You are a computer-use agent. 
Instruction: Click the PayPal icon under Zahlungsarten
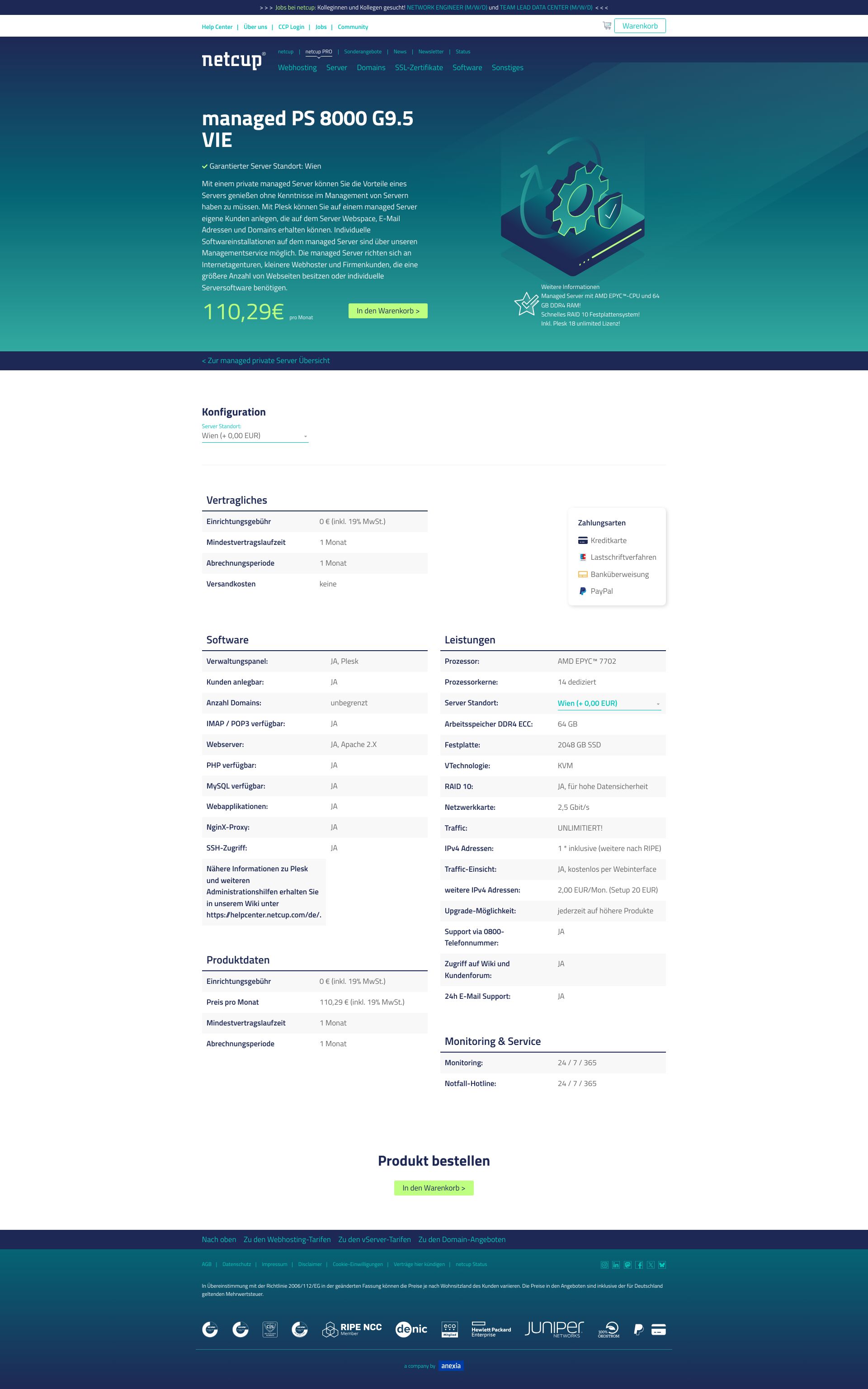(x=583, y=591)
